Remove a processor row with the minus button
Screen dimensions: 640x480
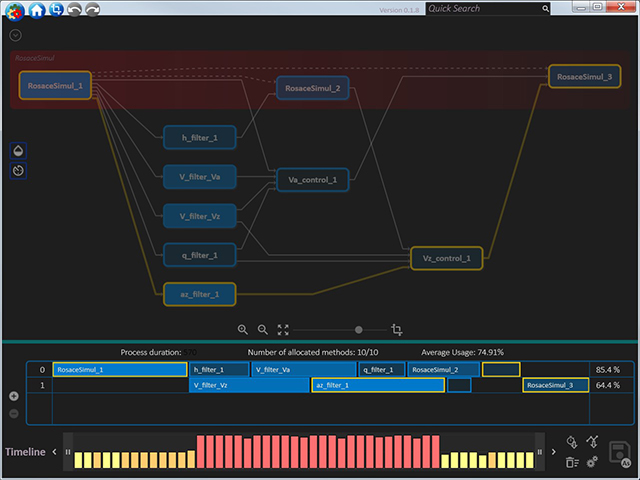pyautogui.click(x=13, y=413)
